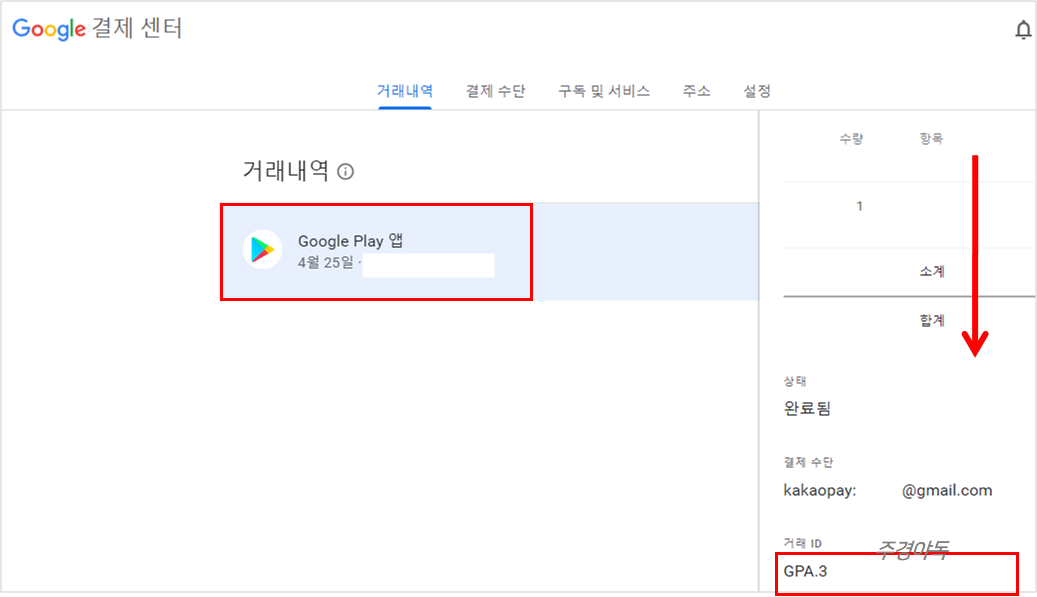Click the info icon beside 거래내역 heading
1037x597 pixels.
click(346, 171)
